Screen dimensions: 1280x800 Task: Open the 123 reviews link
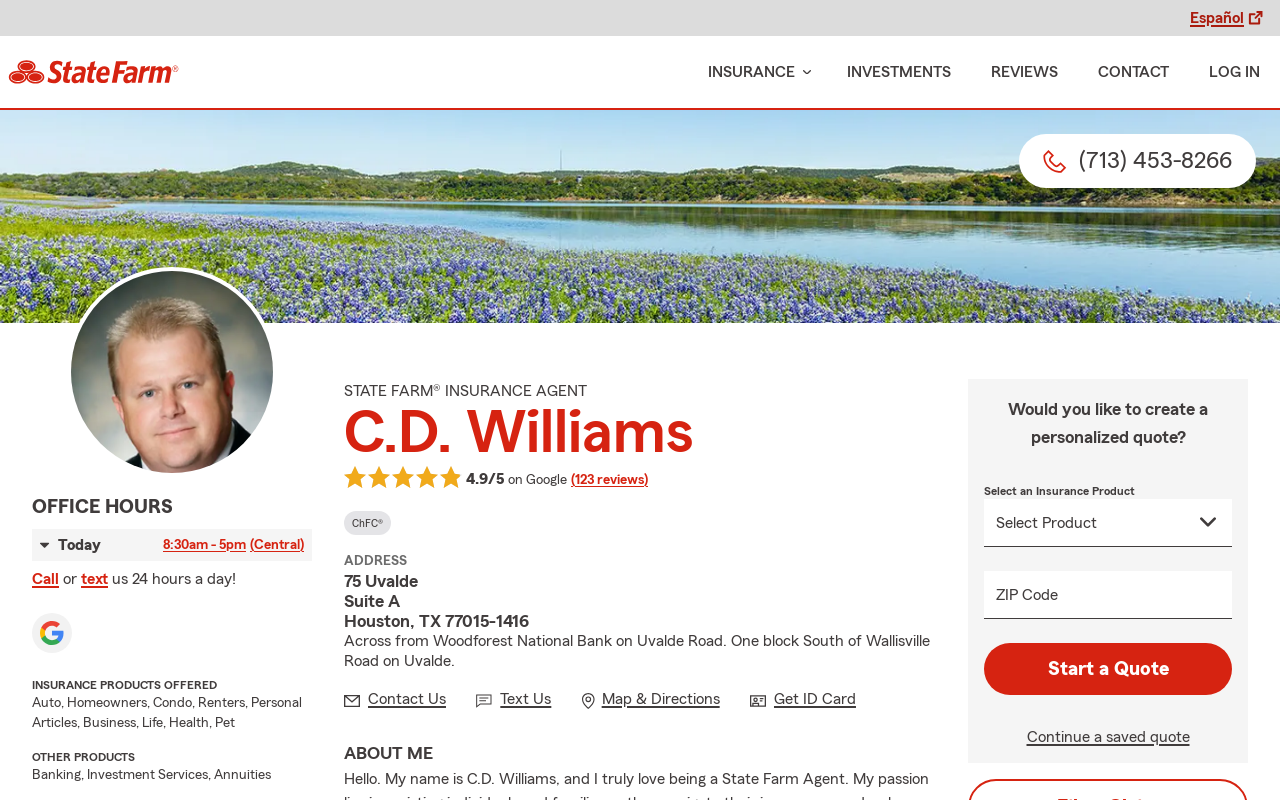click(x=609, y=480)
